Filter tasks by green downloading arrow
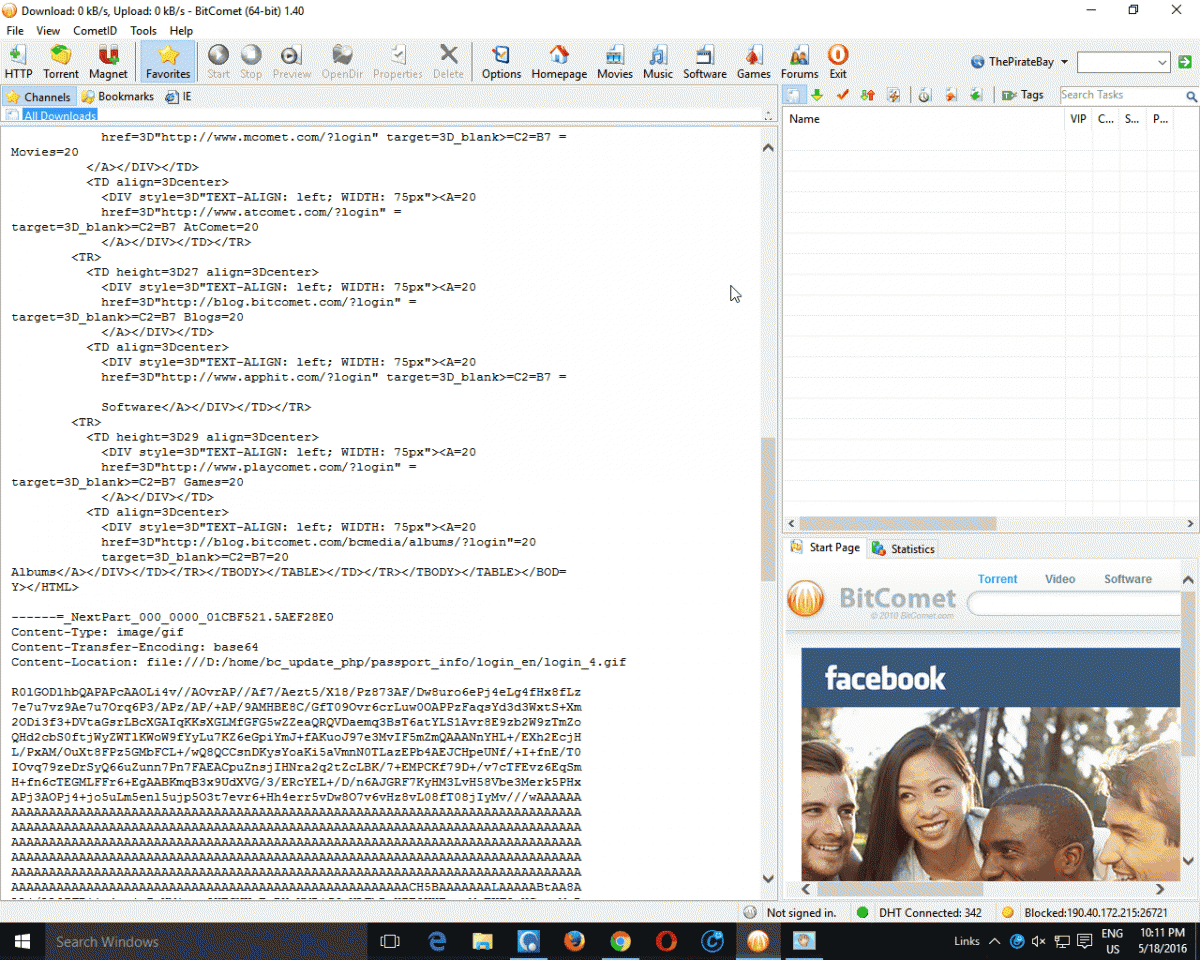 [x=817, y=95]
